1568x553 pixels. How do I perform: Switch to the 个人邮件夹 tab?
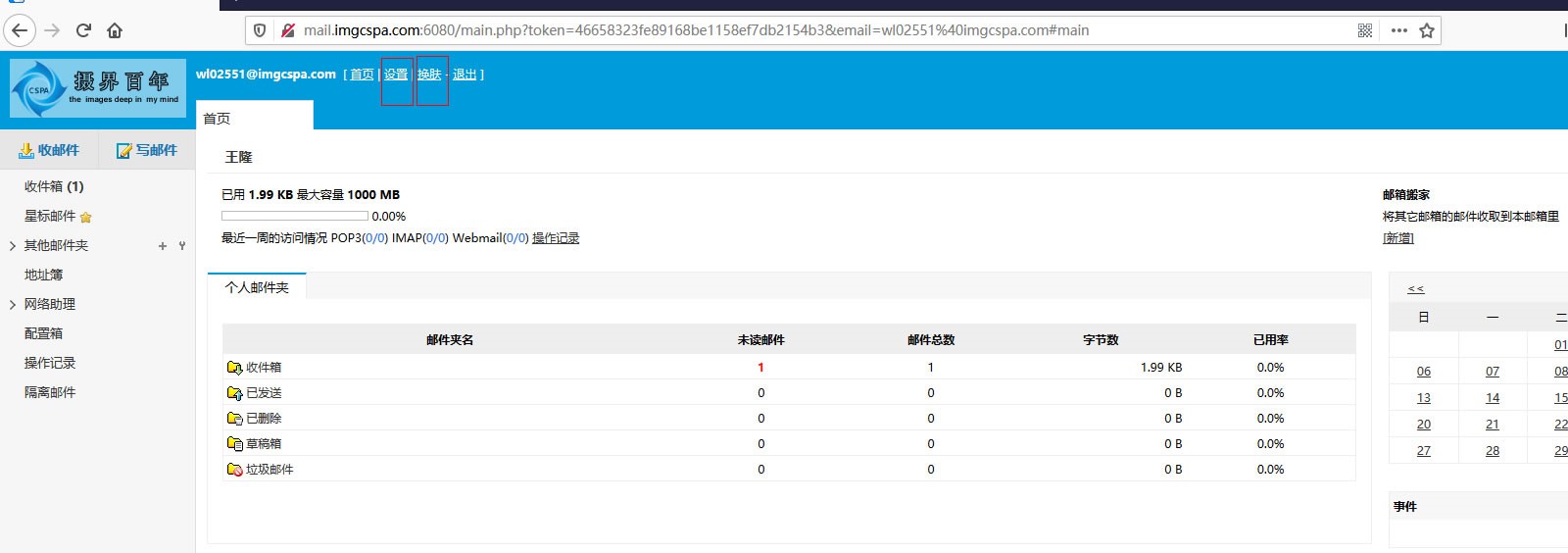(257, 287)
